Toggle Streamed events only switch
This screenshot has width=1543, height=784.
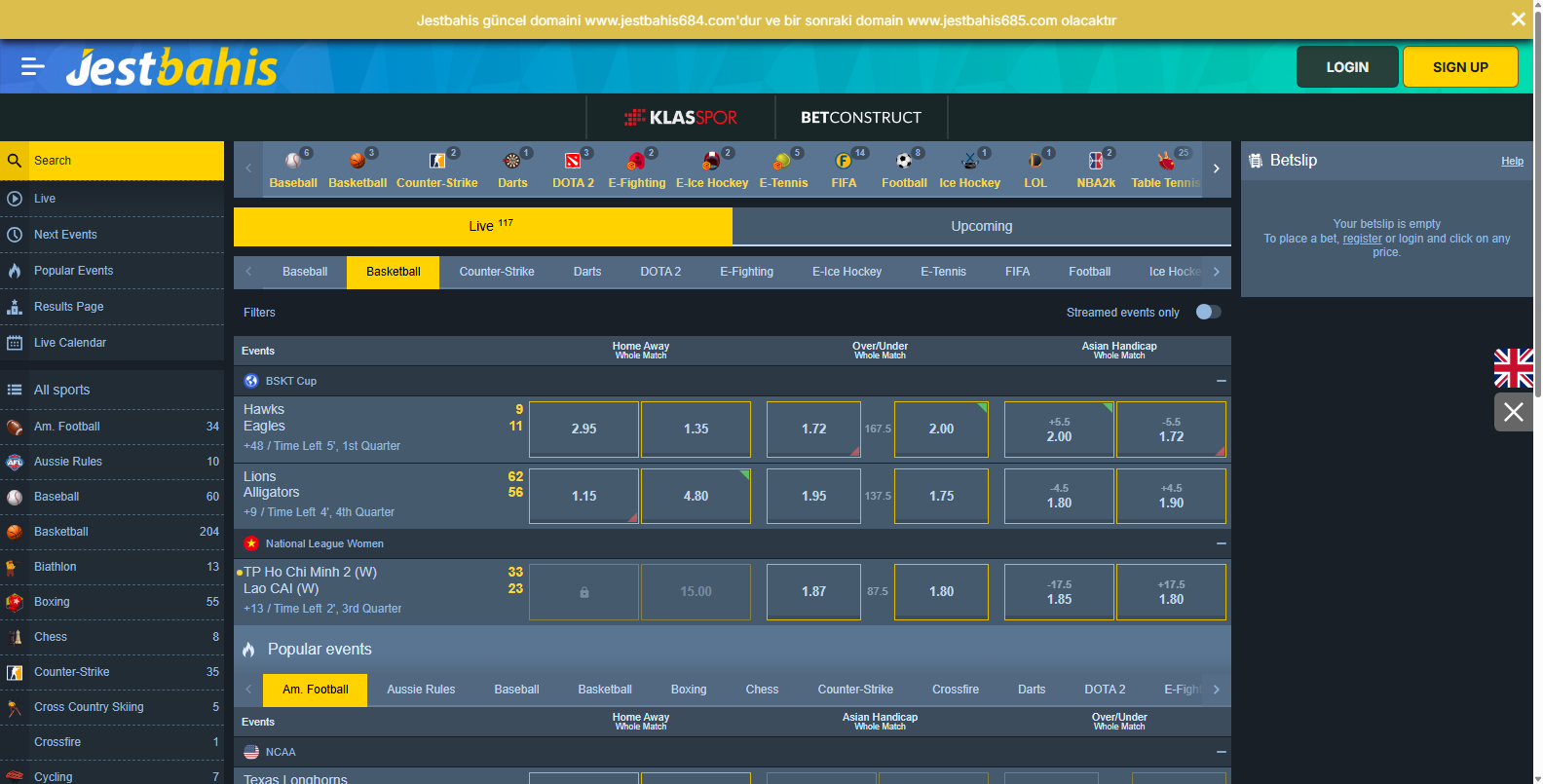point(1208,312)
